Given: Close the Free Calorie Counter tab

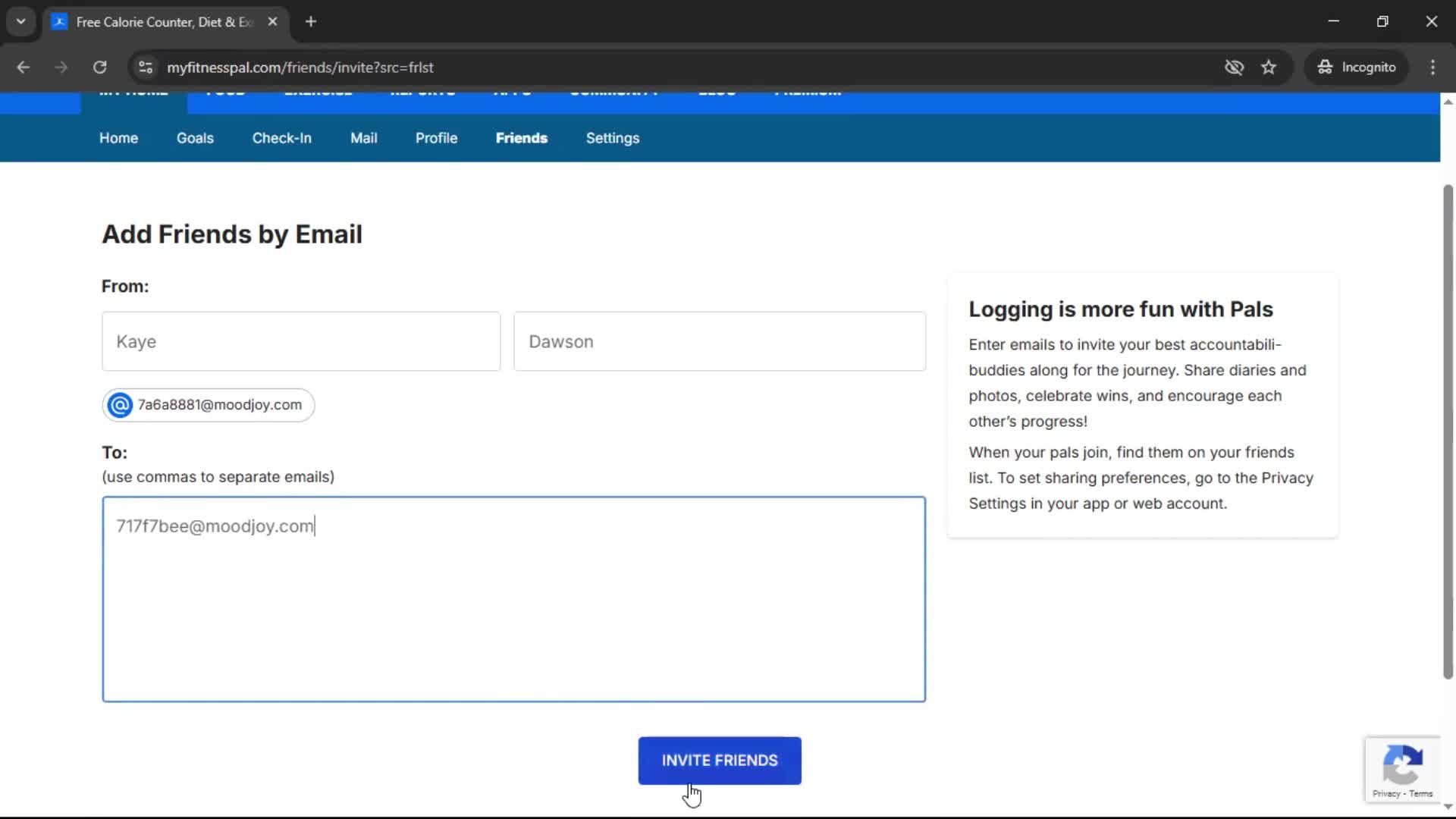Looking at the screenshot, I should click(x=272, y=21).
